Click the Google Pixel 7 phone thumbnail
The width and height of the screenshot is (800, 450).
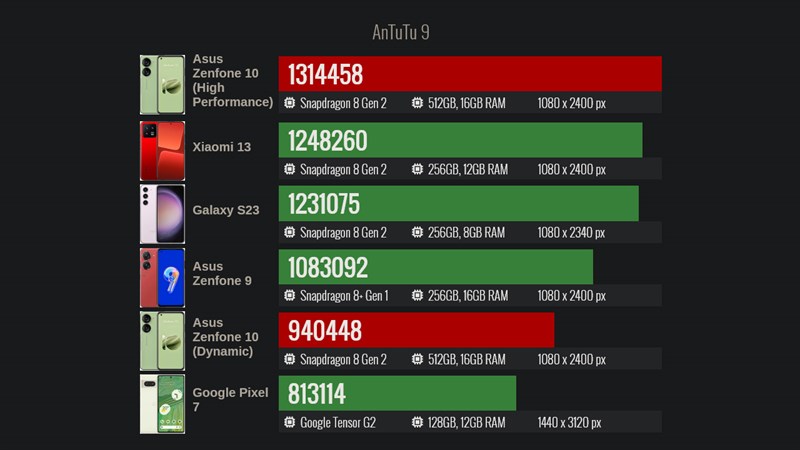coord(162,404)
